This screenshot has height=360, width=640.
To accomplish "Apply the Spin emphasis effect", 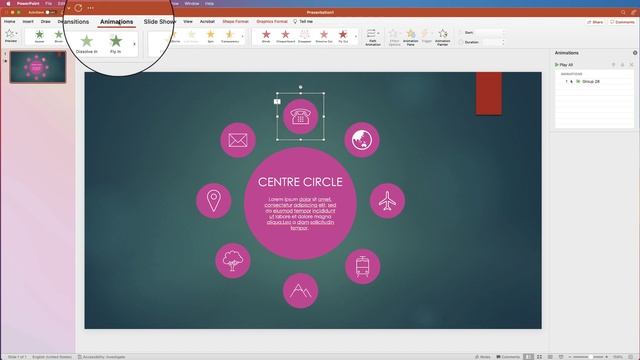I will (x=211, y=36).
